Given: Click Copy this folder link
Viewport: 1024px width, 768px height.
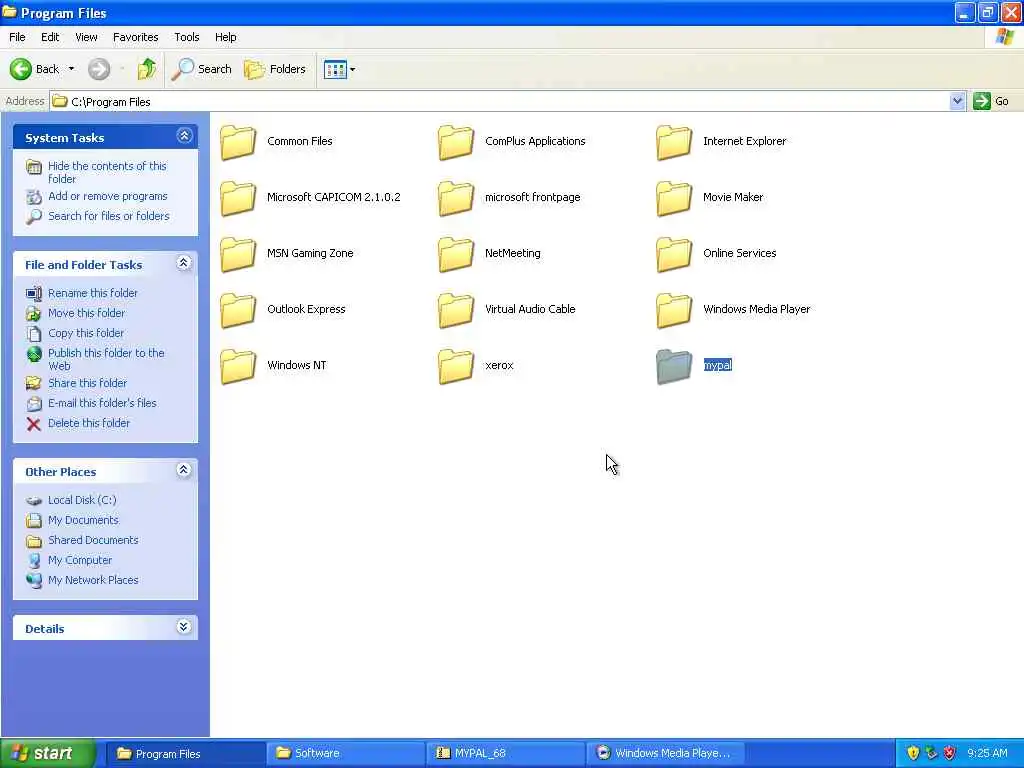Looking at the screenshot, I should pos(86,333).
